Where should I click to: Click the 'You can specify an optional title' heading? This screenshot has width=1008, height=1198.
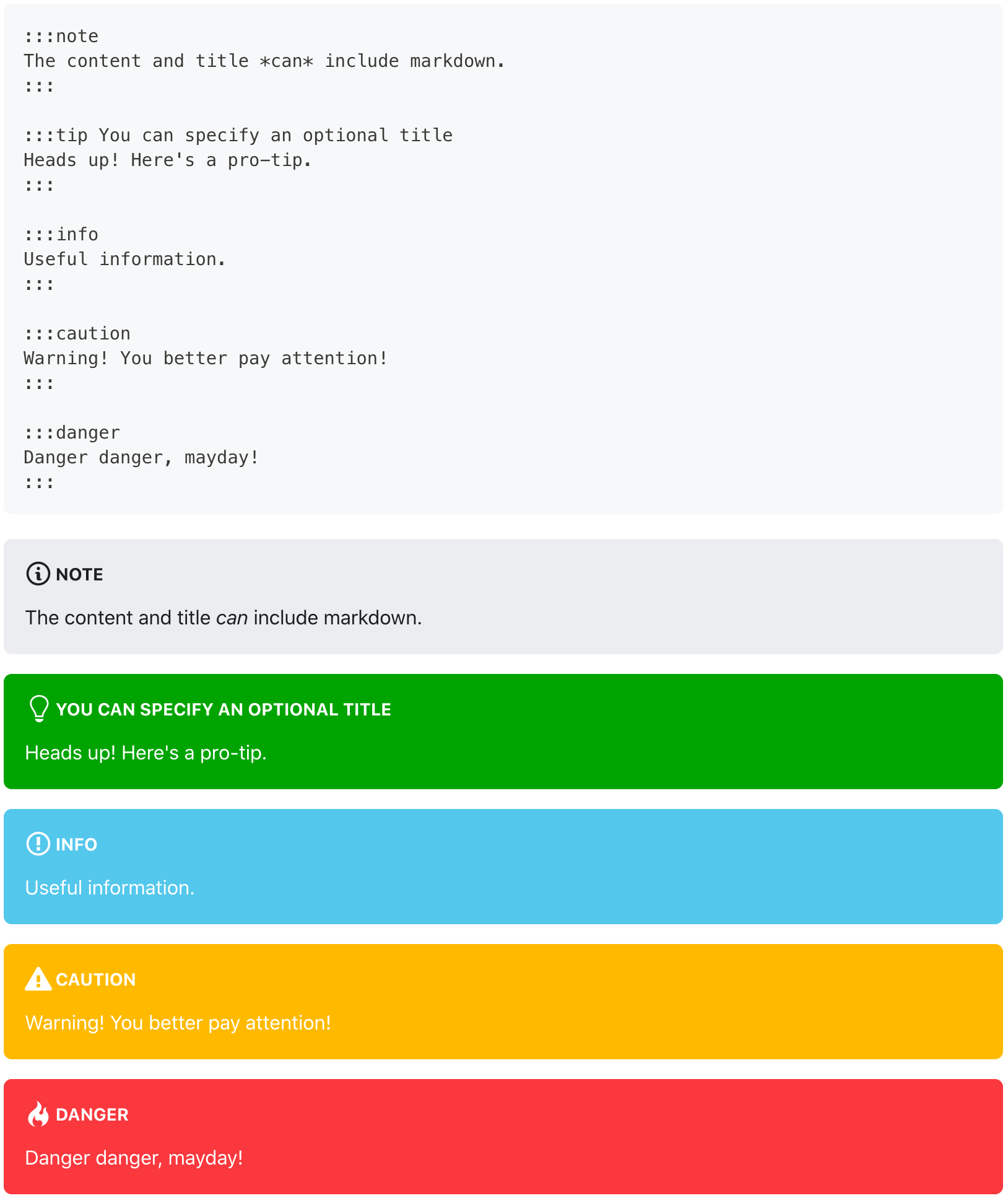[224, 709]
